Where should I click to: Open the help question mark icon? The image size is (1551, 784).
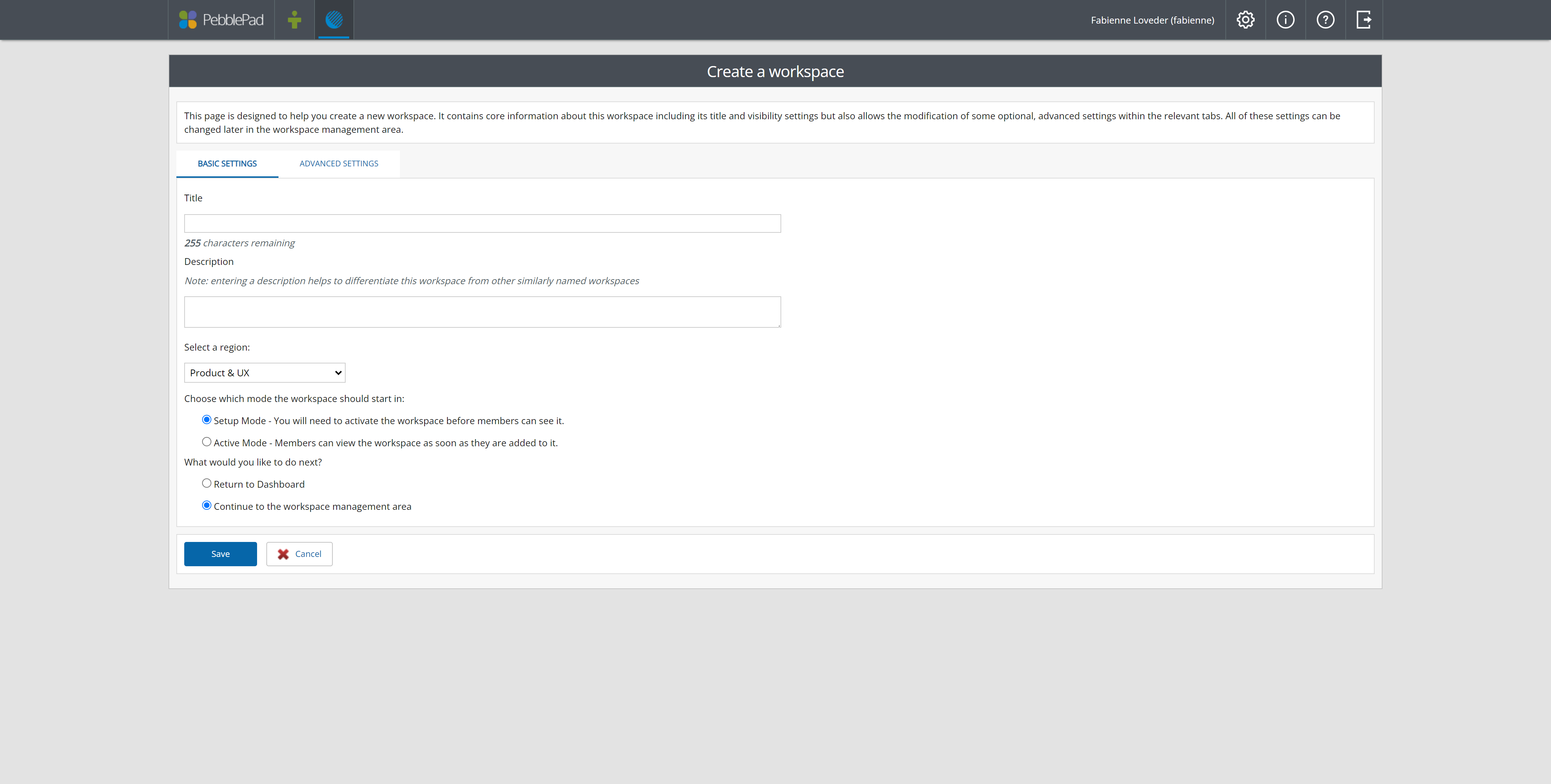point(1325,20)
